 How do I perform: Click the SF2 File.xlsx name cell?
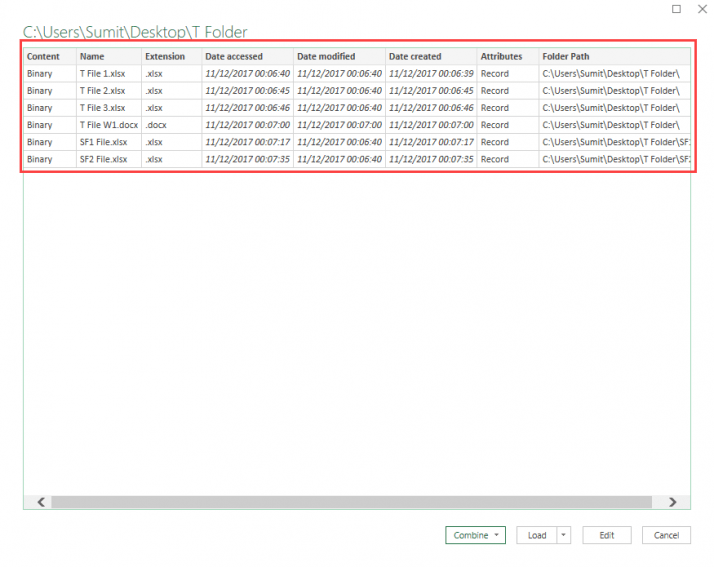coord(109,159)
